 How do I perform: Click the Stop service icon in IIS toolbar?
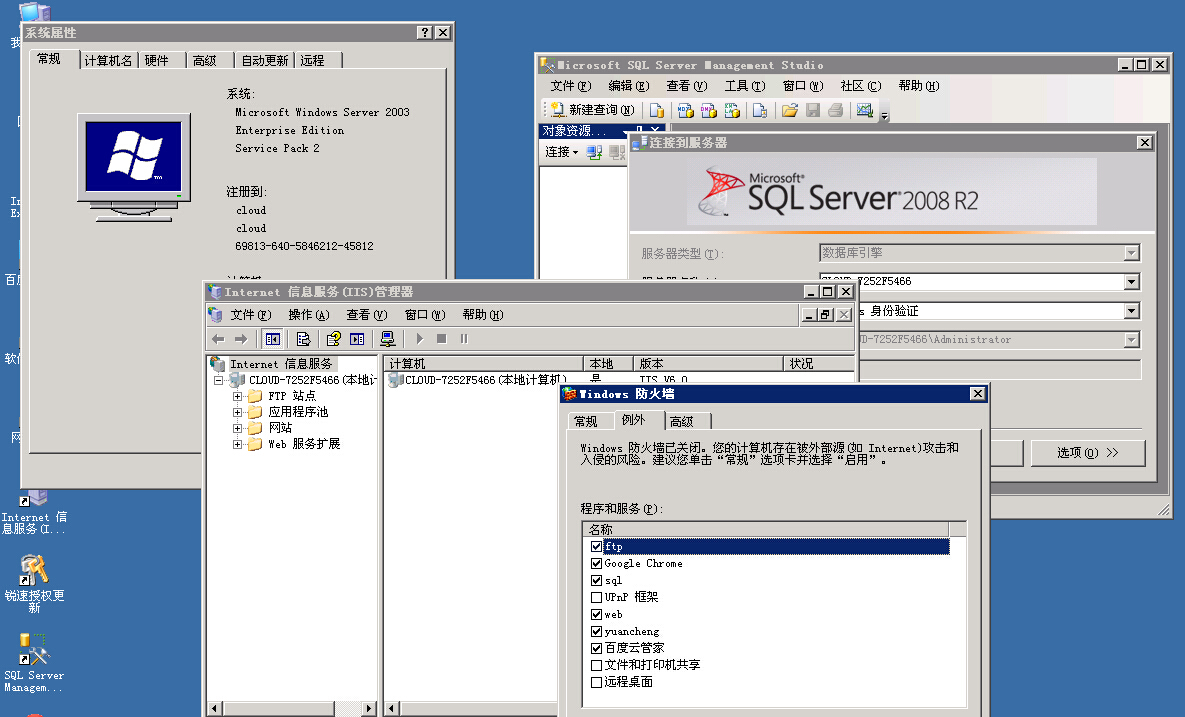point(442,339)
